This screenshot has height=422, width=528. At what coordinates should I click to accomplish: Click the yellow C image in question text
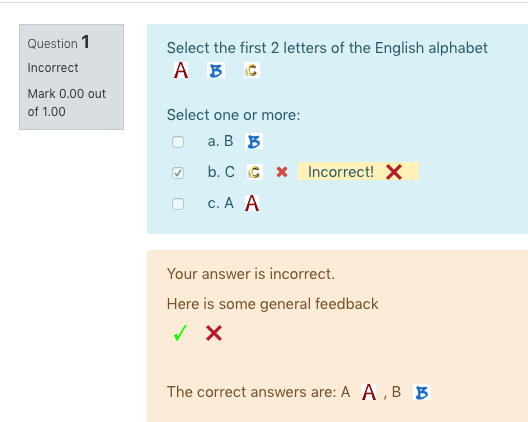tap(252, 70)
